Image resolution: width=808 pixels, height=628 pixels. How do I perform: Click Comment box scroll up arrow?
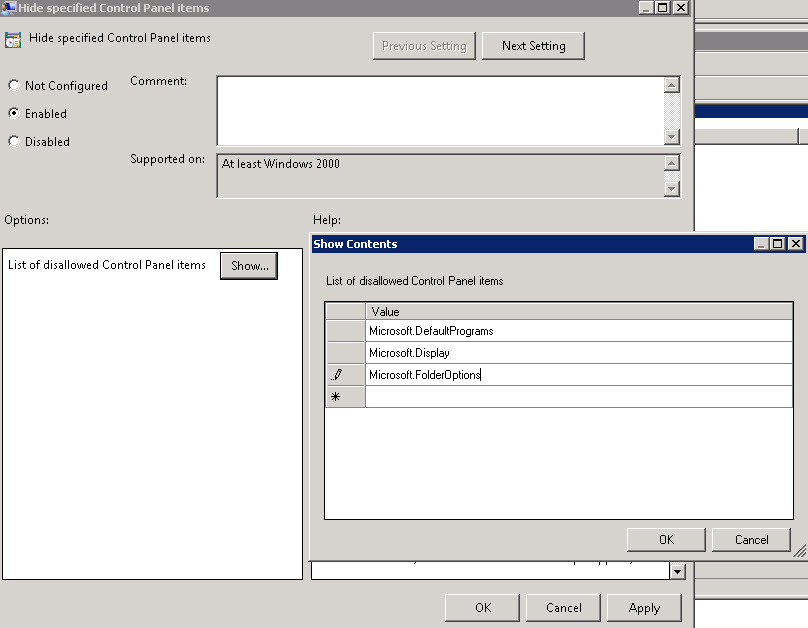click(x=671, y=84)
